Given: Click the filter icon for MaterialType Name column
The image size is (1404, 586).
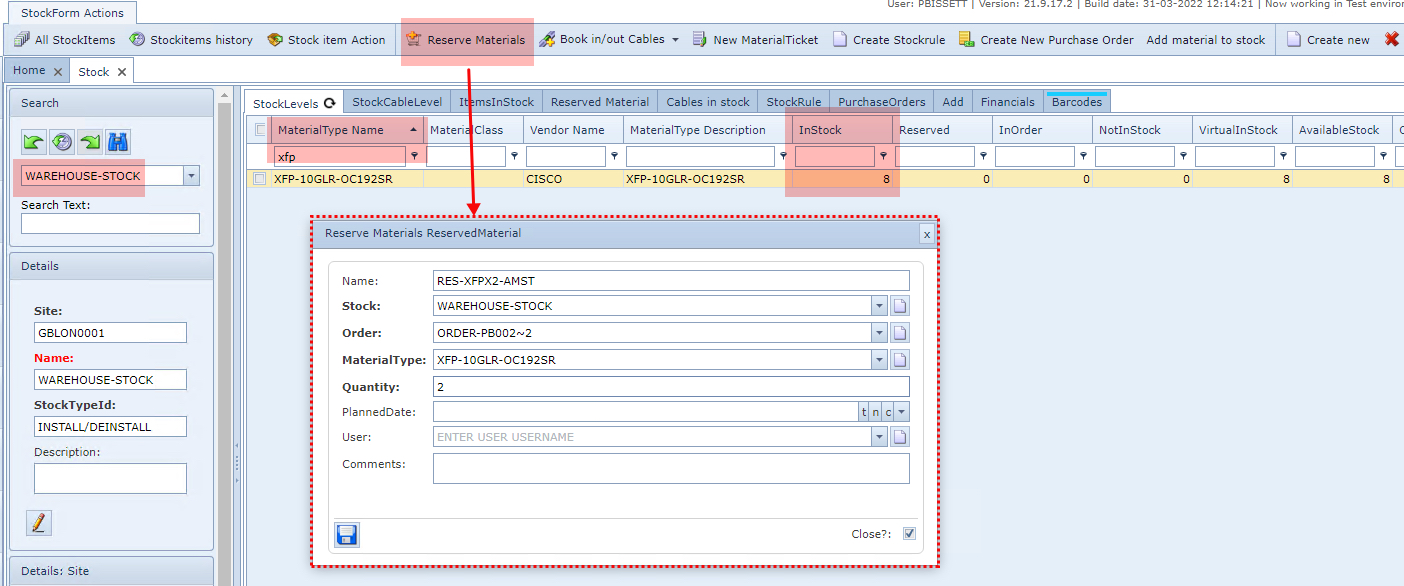Looking at the screenshot, I should pos(415,156).
